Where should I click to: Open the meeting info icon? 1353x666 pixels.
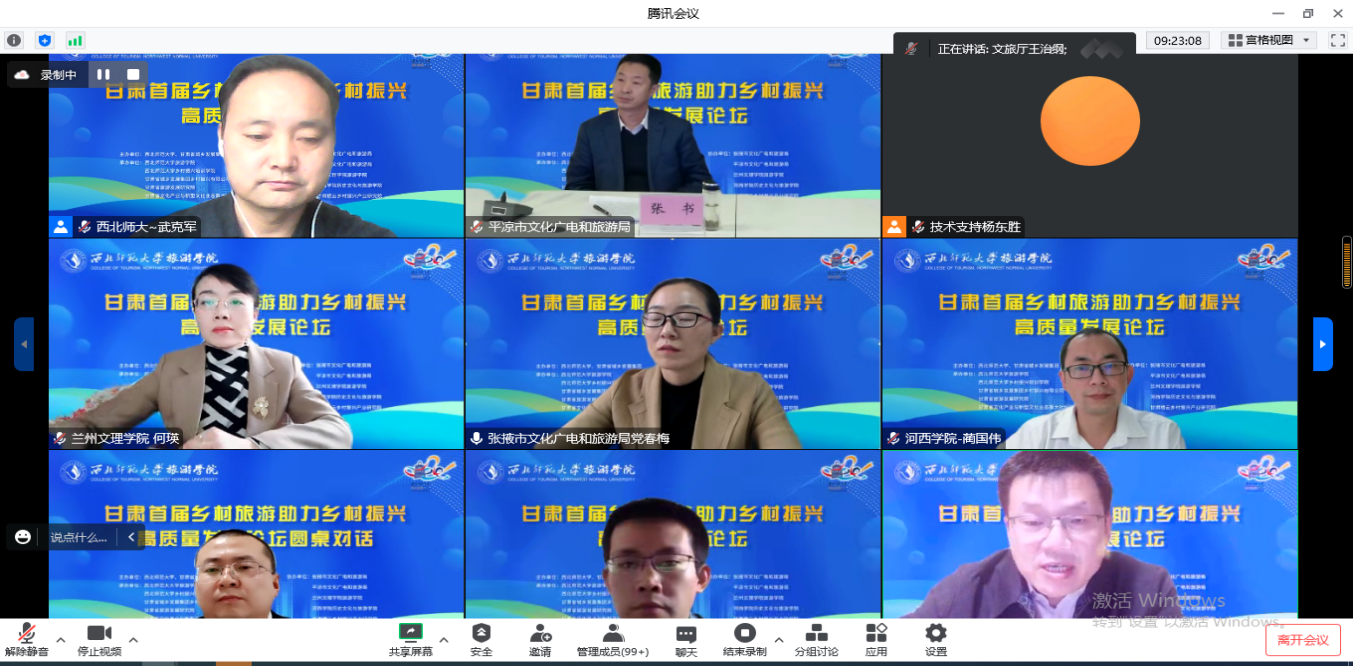tap(14, 41)
